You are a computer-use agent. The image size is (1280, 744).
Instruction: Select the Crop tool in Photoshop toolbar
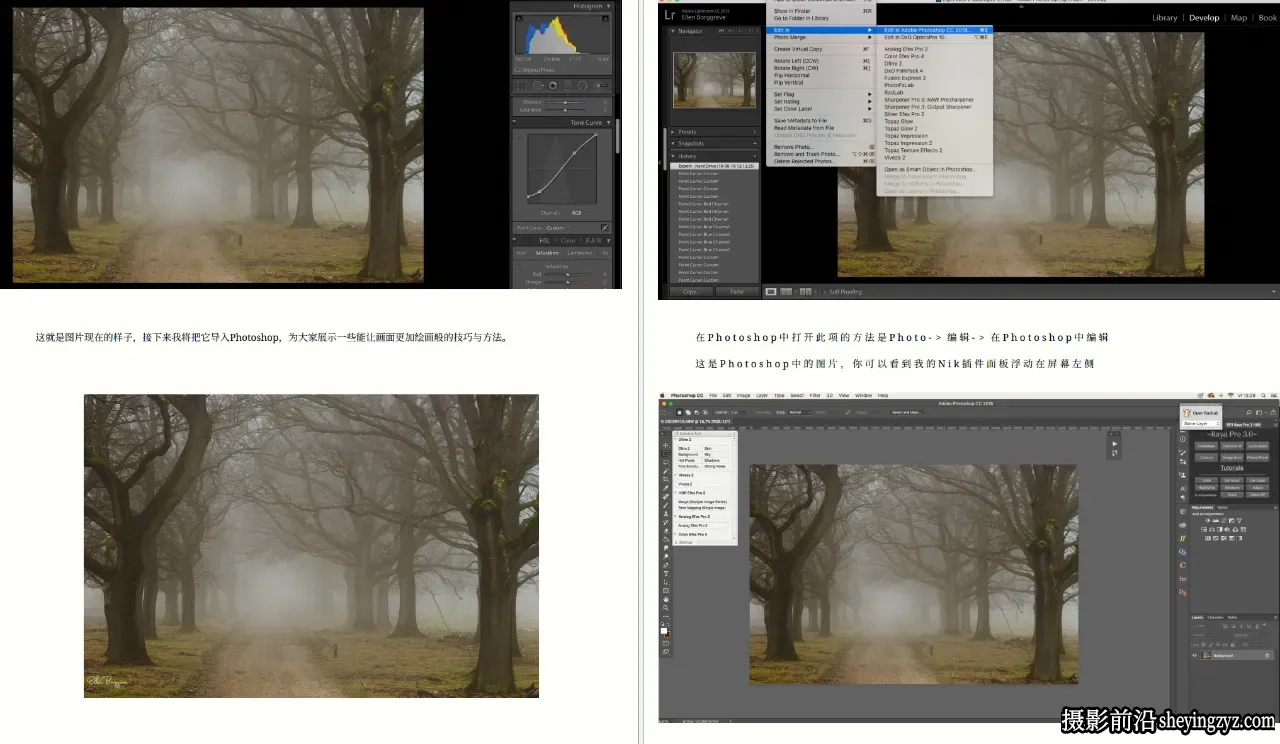(x=666, y=479)
